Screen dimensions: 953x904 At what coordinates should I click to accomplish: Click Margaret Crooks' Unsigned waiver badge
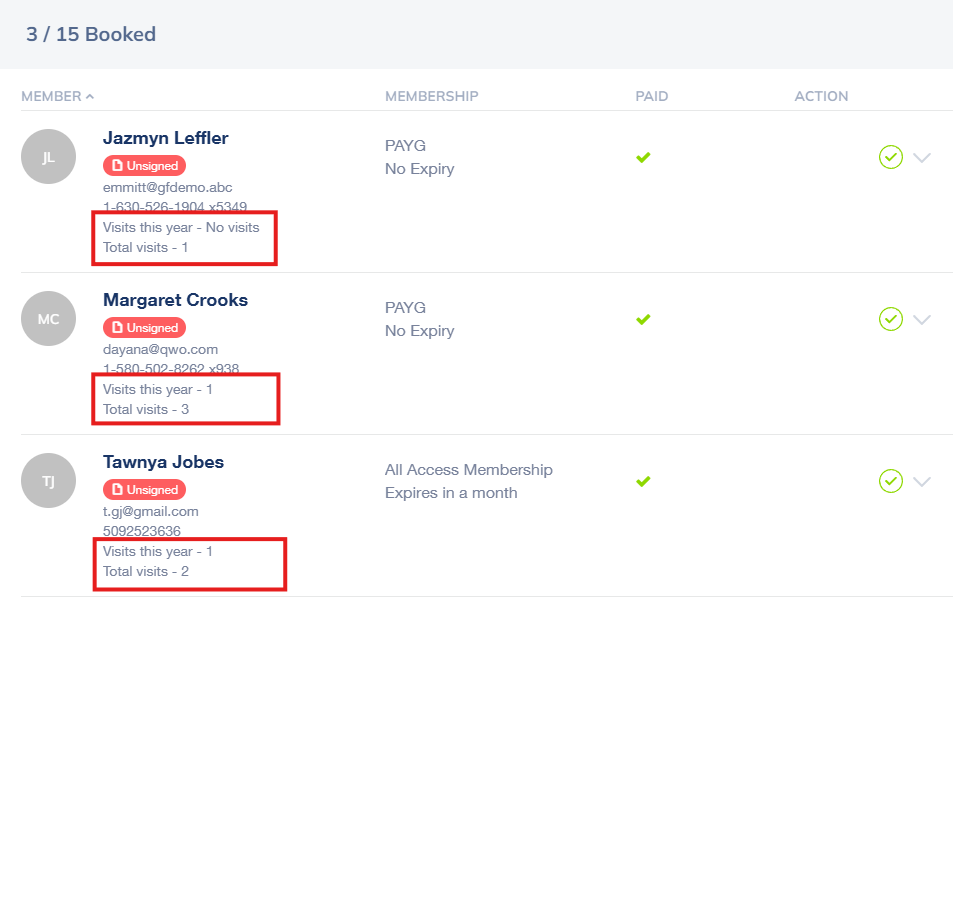145,328
